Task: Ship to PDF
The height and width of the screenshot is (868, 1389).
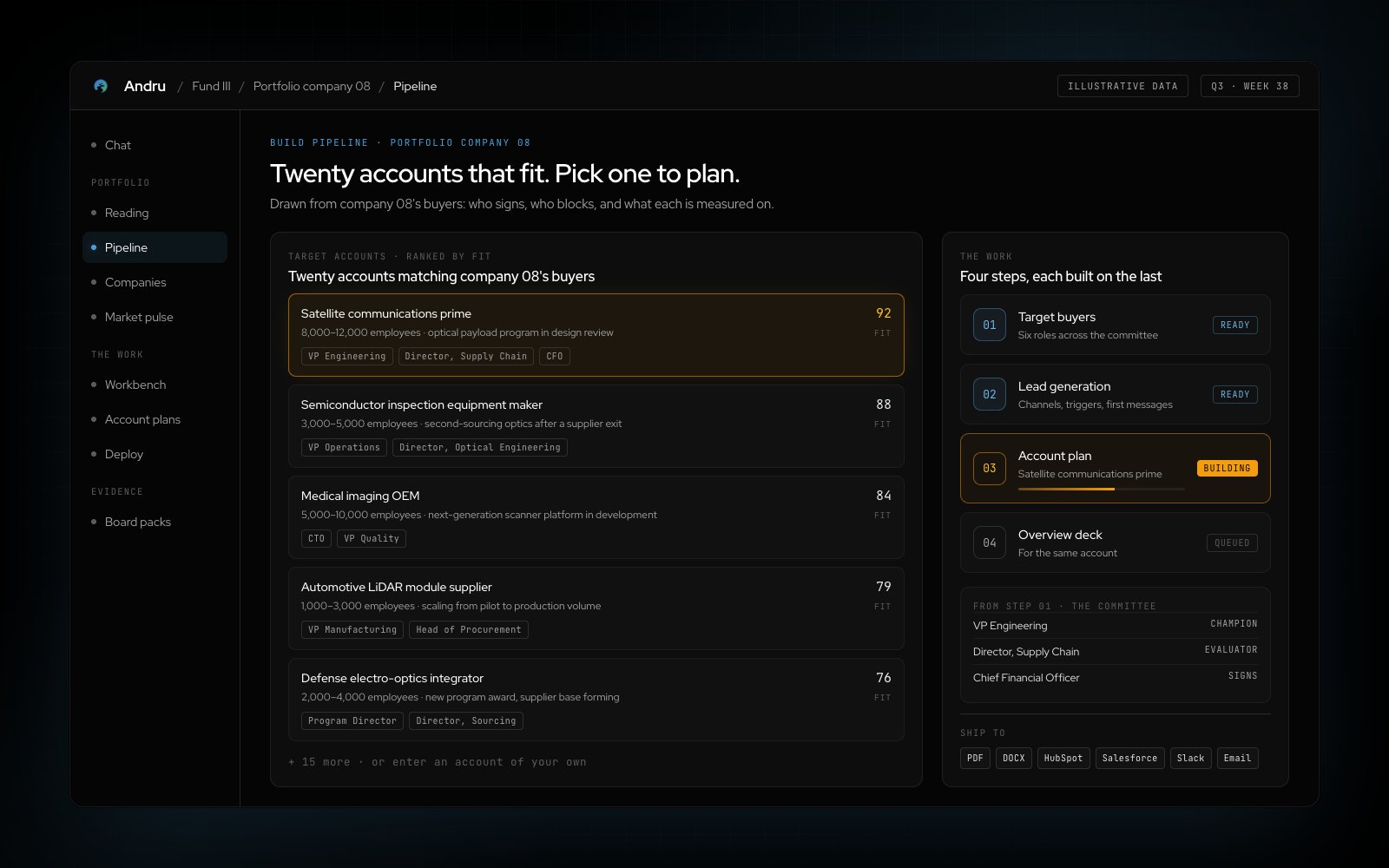Action: coord(975,759)
